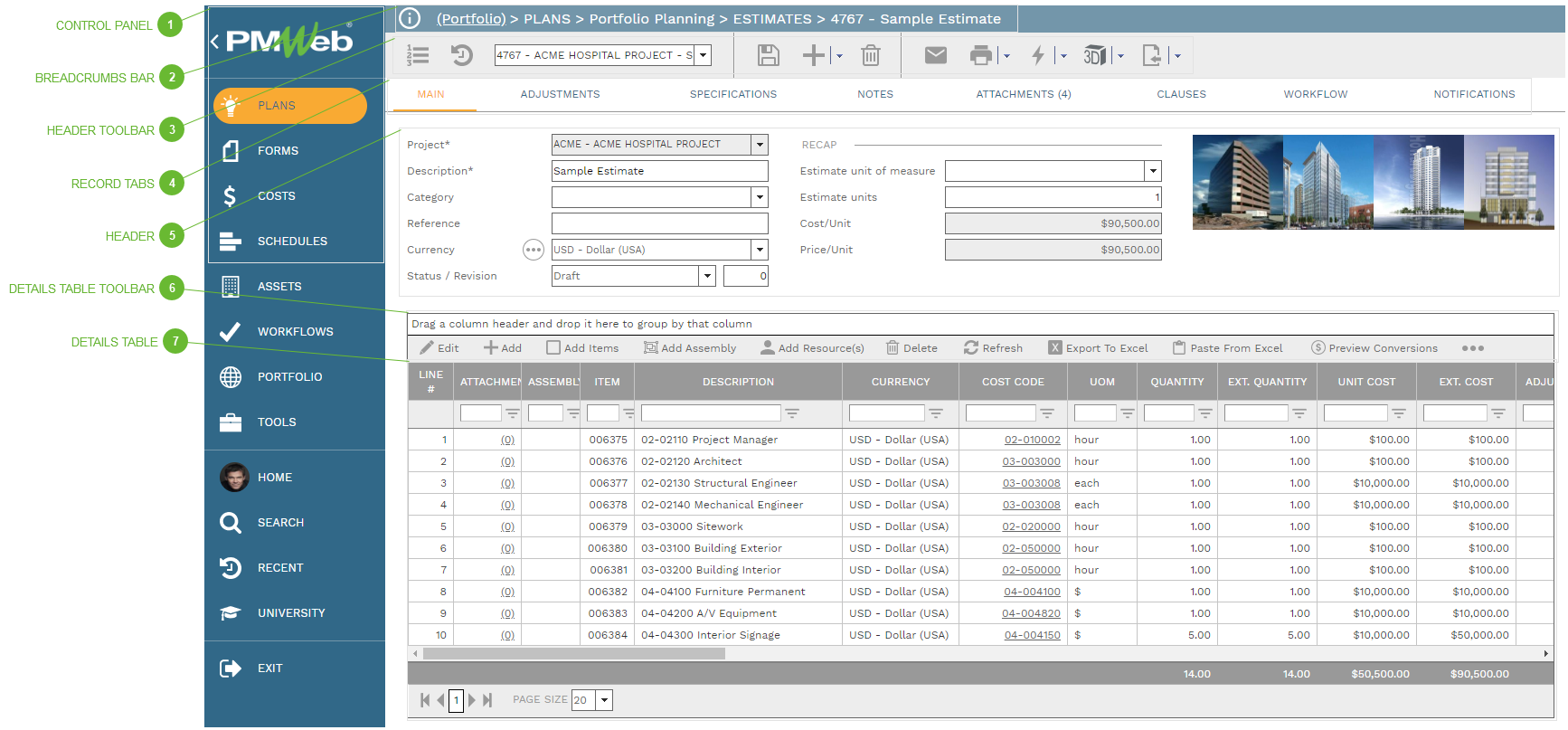Viewport: 1568px width, 730px height.
Task: Click Edit in details toolbar
Action: 439,348
